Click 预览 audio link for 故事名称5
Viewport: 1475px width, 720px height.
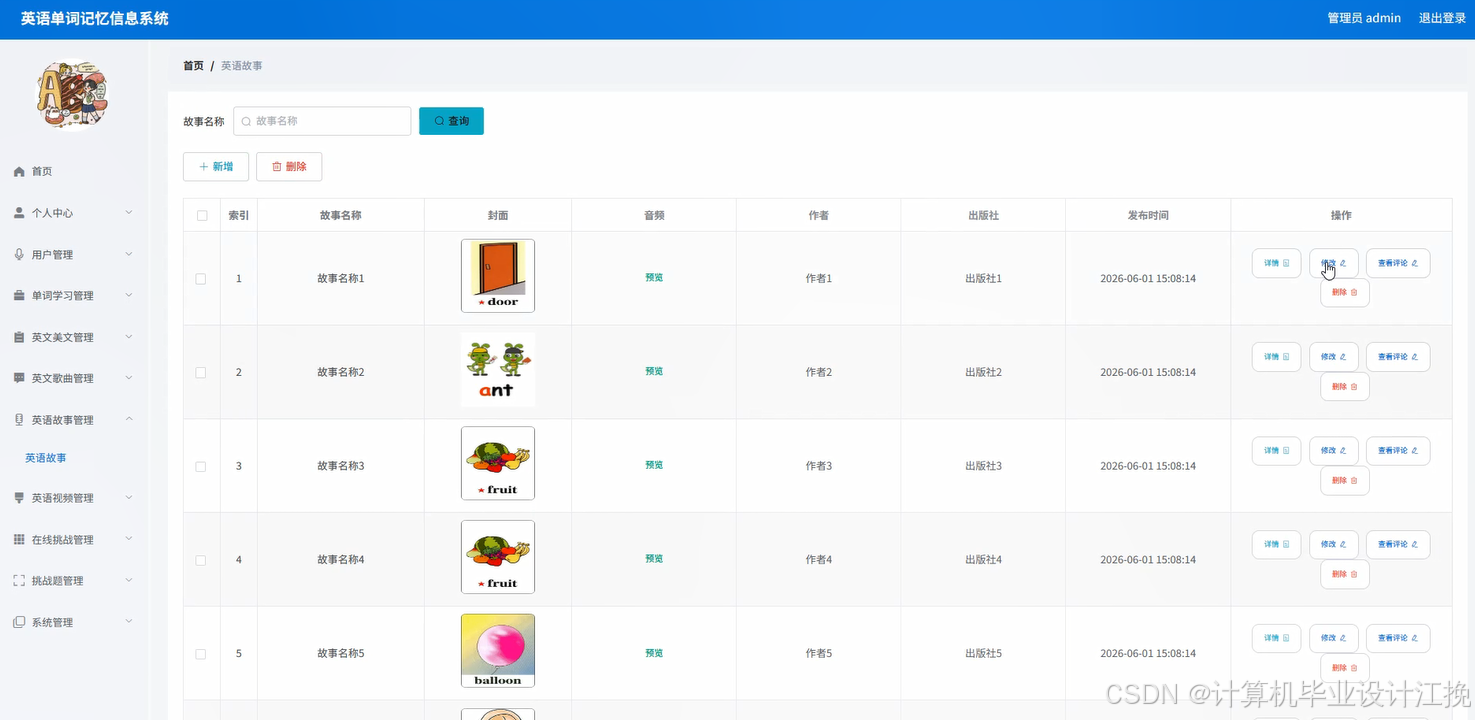tap(654, 653)
